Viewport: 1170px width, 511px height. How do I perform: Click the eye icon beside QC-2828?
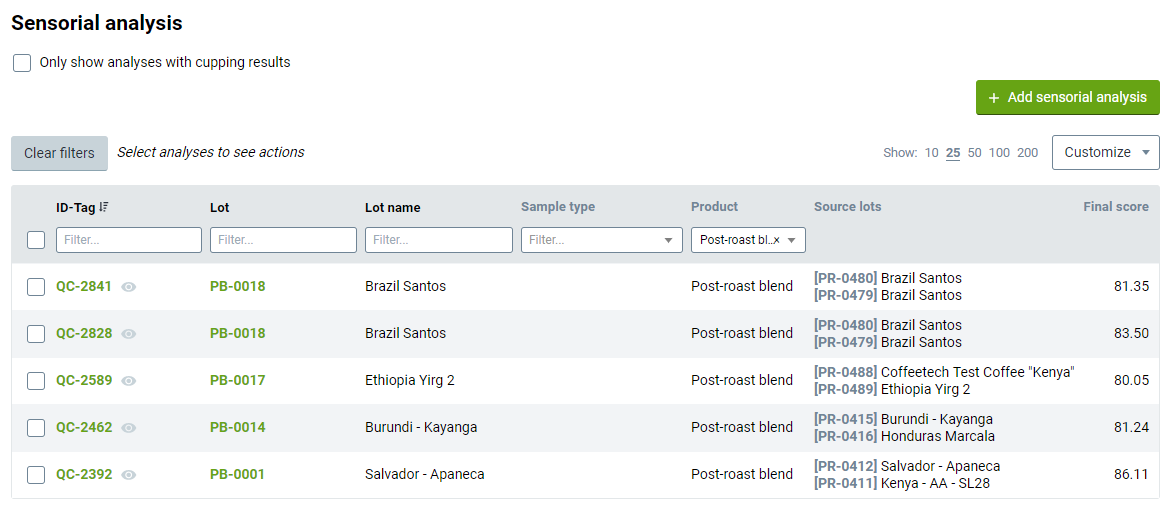point(129,333)
